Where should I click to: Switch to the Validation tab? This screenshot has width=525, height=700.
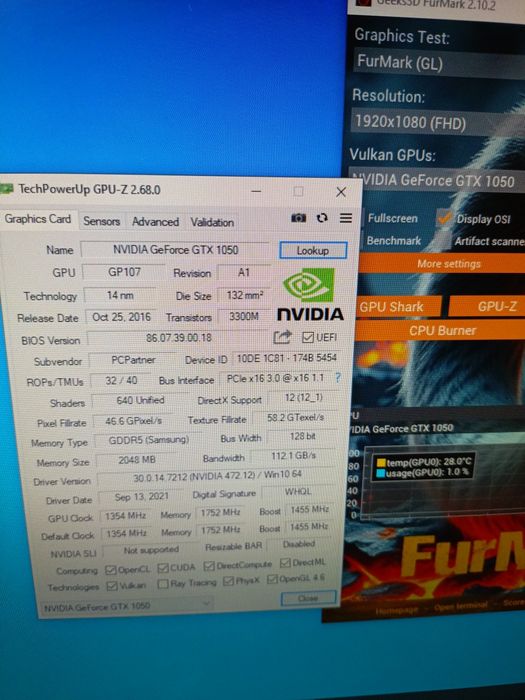(x=212, y=222)
